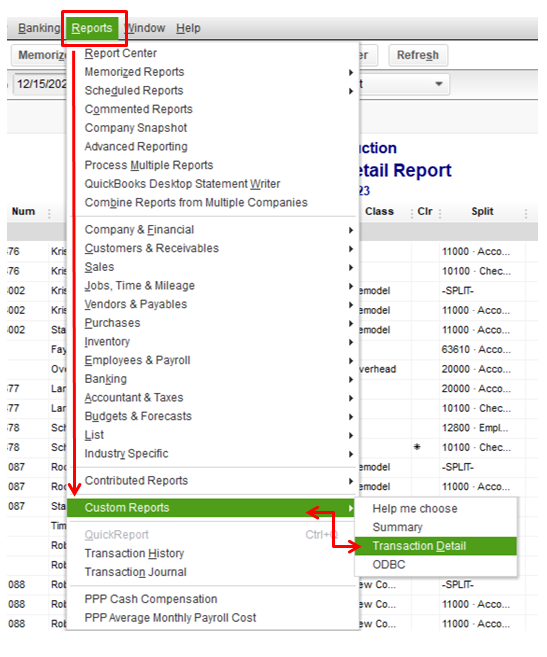Open Transaction History
This screenshot has height=657, width=547.
213,554
